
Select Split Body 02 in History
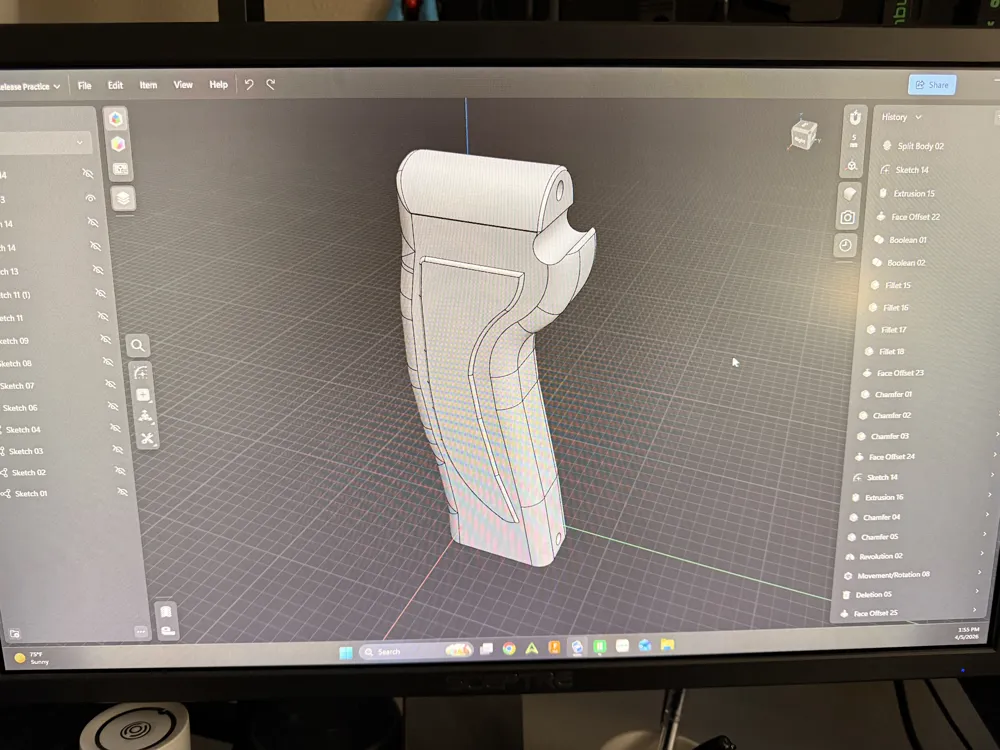[x=913, y=146]
